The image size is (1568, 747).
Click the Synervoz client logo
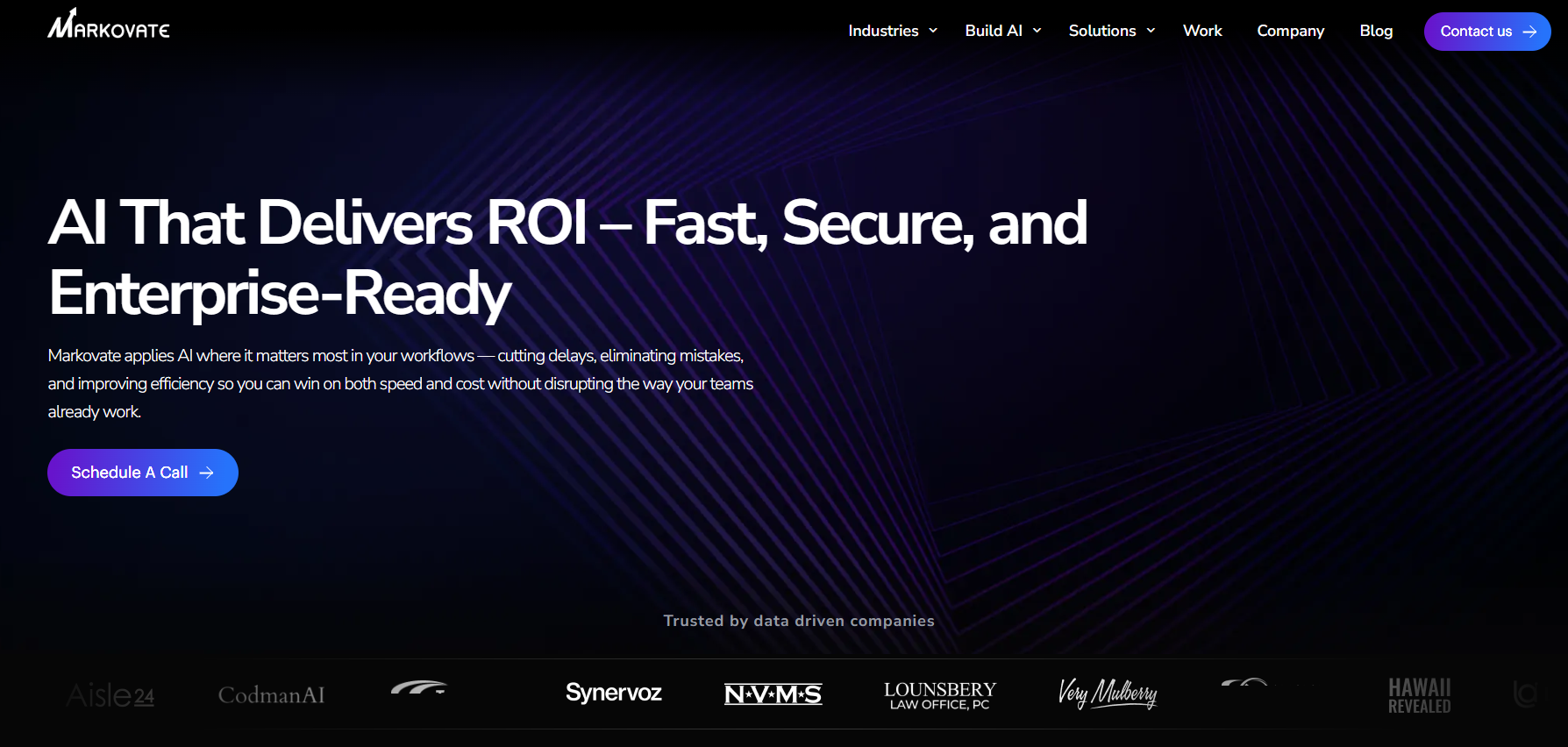pos(613,693)
